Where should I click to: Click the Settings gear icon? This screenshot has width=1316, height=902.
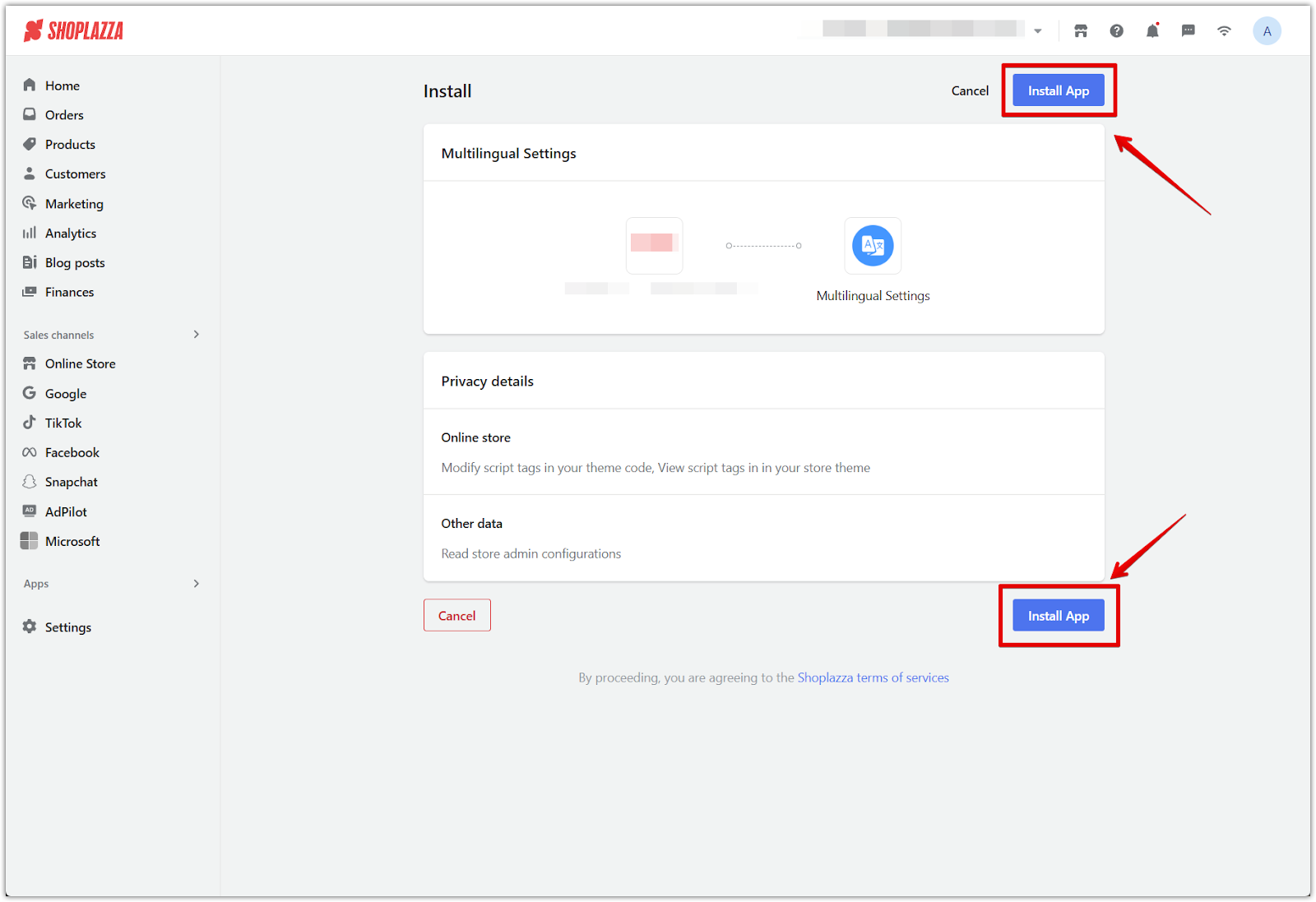pos(30,627)
